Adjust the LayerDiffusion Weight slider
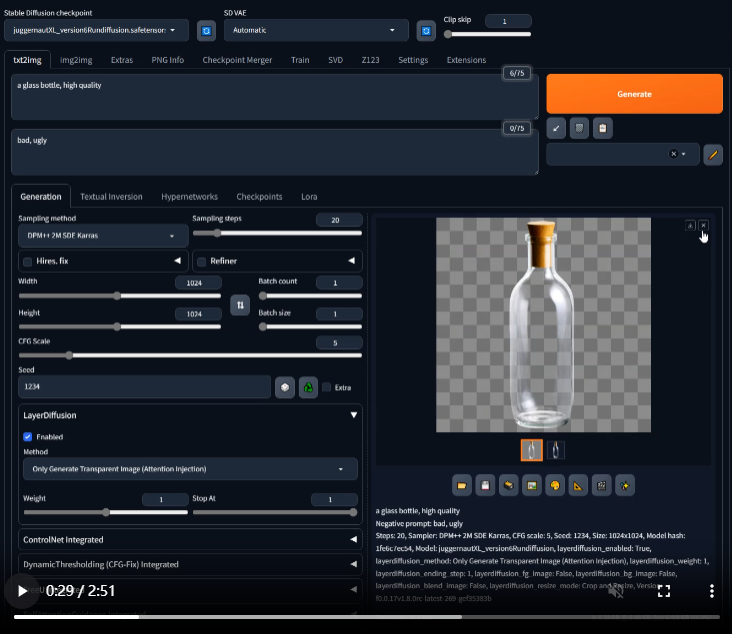The width and height of the screenshot is (732, 634). tap(106, 512)
